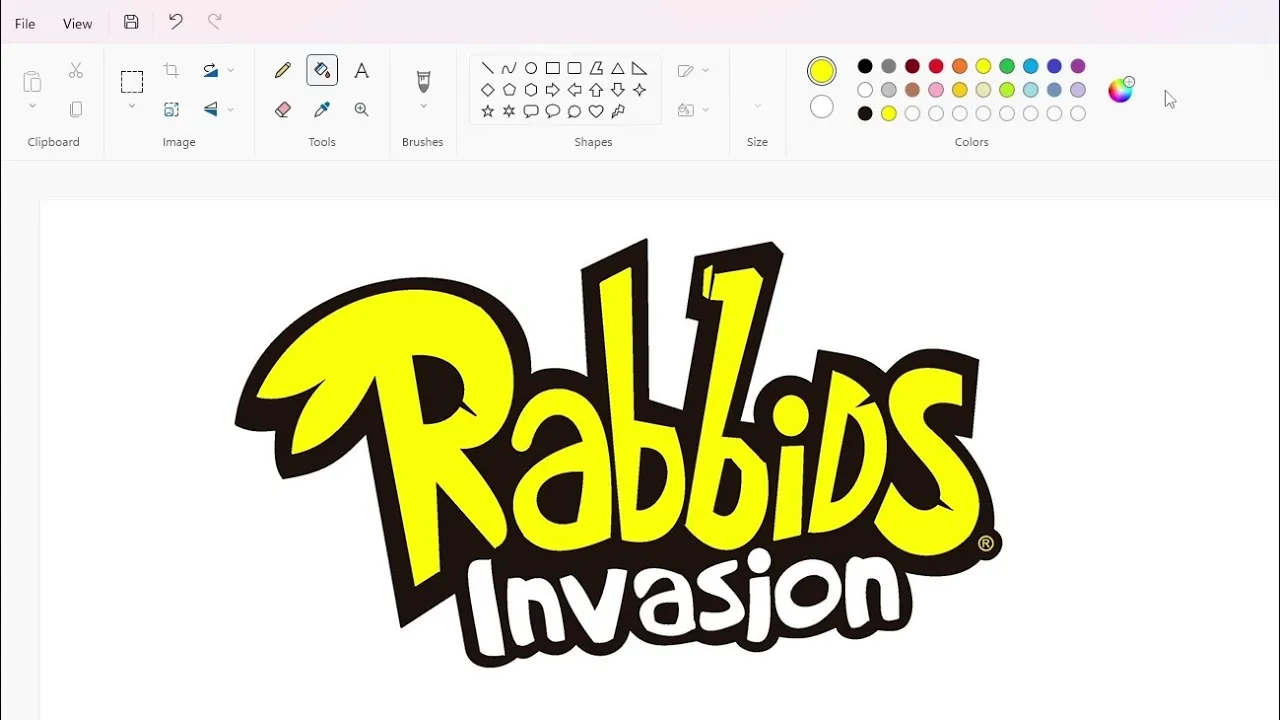The height and width of the screenshot is (720, 1280).
Task: Pick the Rounded rectangle shape
Action: [575, 68]
